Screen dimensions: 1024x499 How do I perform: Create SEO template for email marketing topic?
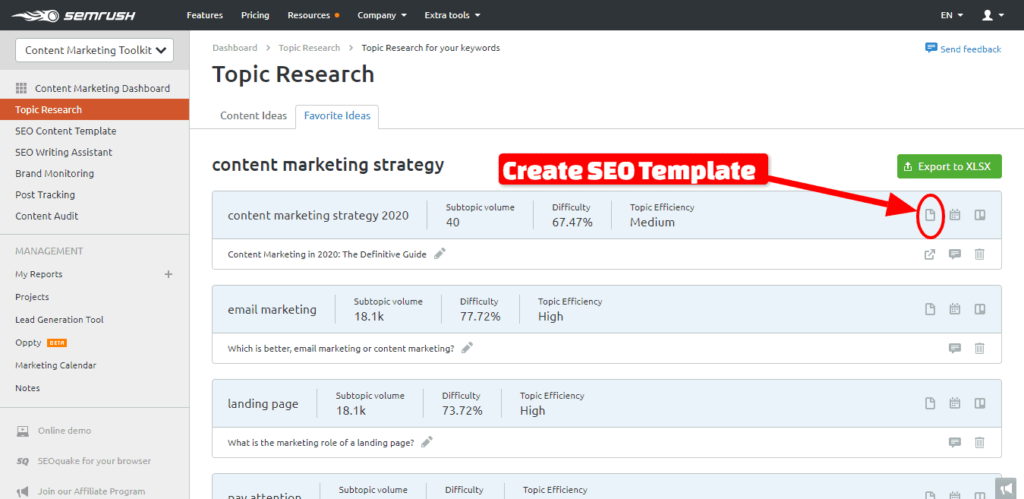pyautogui.click(x=930, y=309)
